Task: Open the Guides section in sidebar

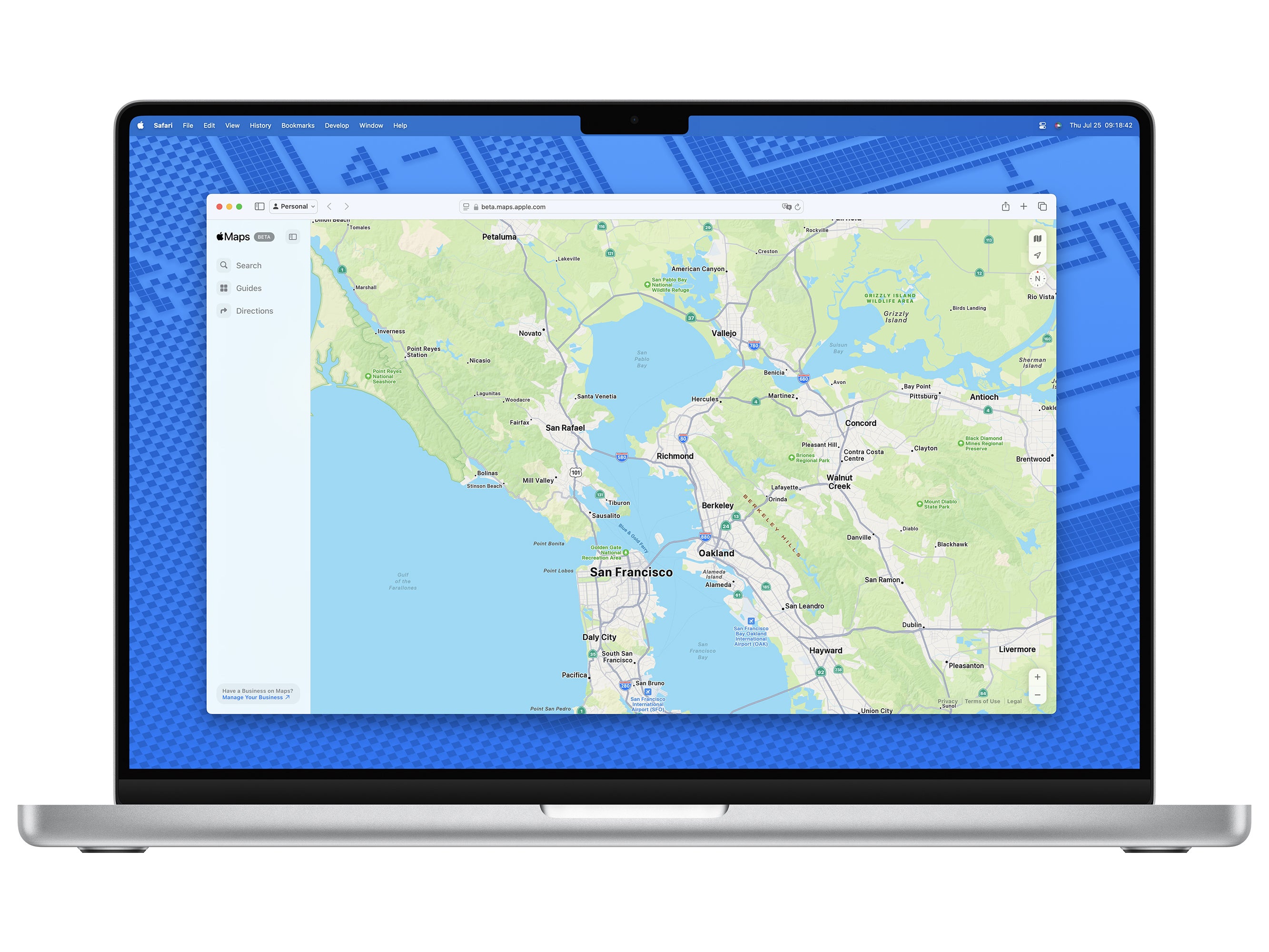Action: coord(248,289)
